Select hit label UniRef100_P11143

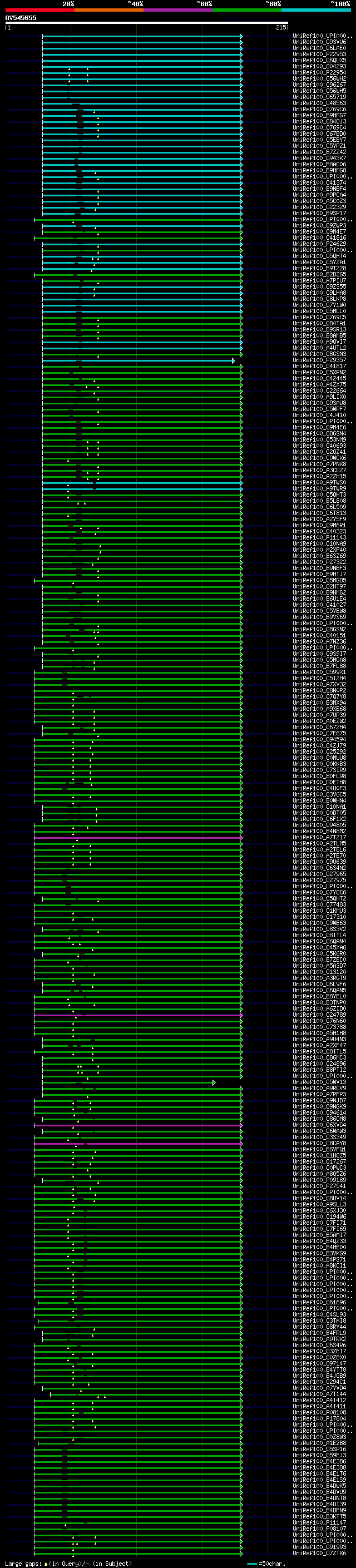click(x=319, y=537)
